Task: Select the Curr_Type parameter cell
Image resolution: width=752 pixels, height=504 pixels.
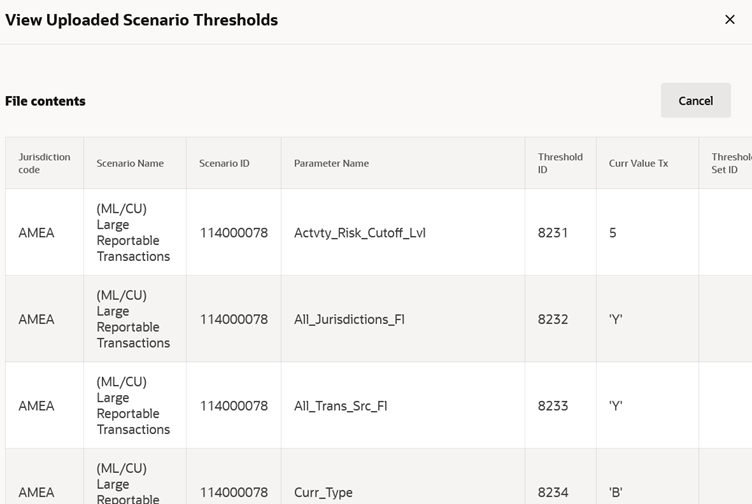Action: click(403, 480)
